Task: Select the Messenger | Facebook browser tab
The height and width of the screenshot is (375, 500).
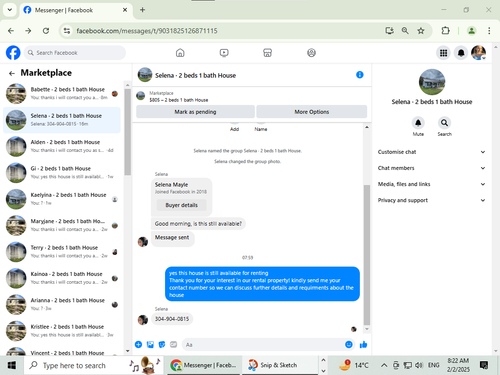Action: coord(76,10)
